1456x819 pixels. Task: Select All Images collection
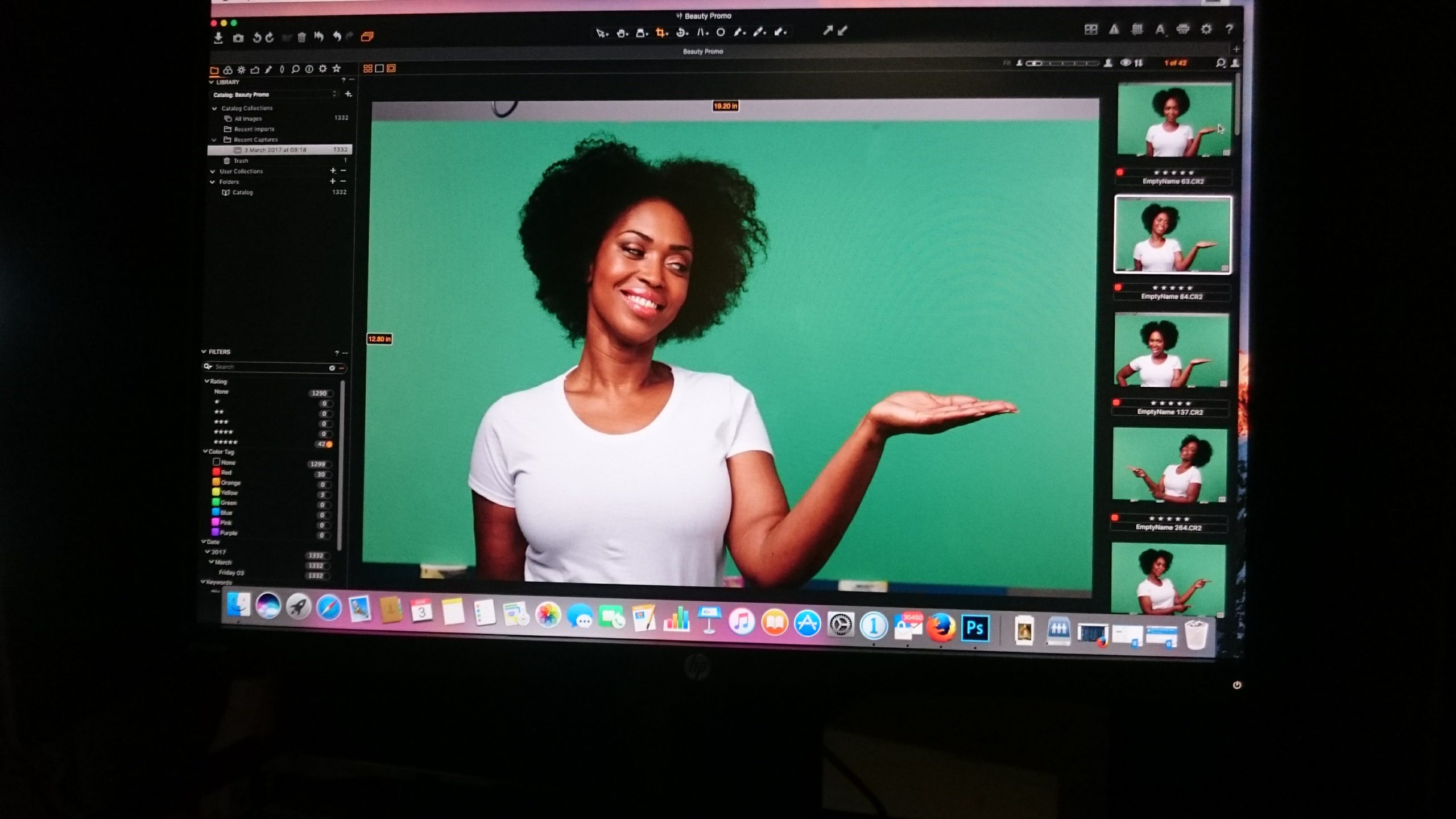coord(248,119)
